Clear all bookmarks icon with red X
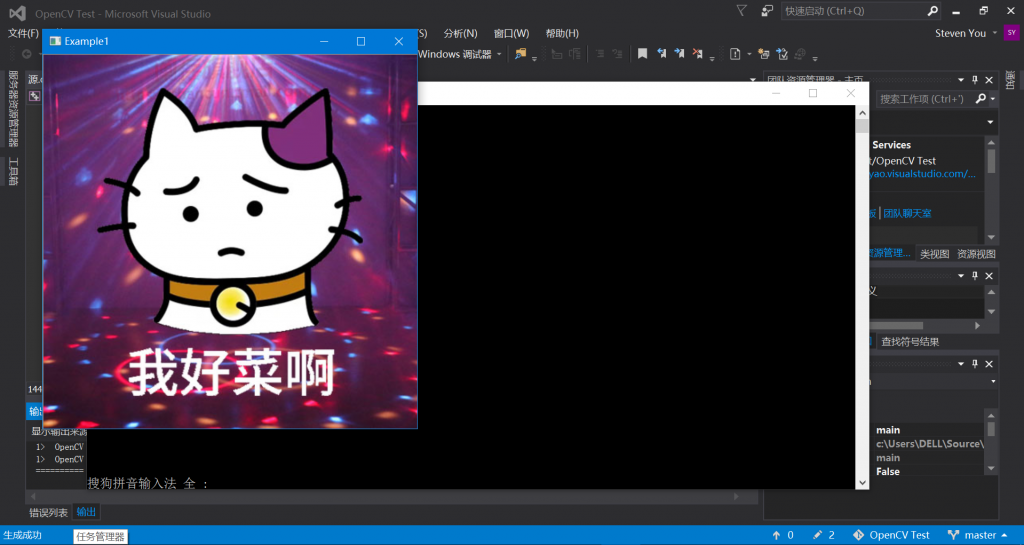Image resolution: width=1024 pixels, height=545 pixels. click(x=697, y=54)
